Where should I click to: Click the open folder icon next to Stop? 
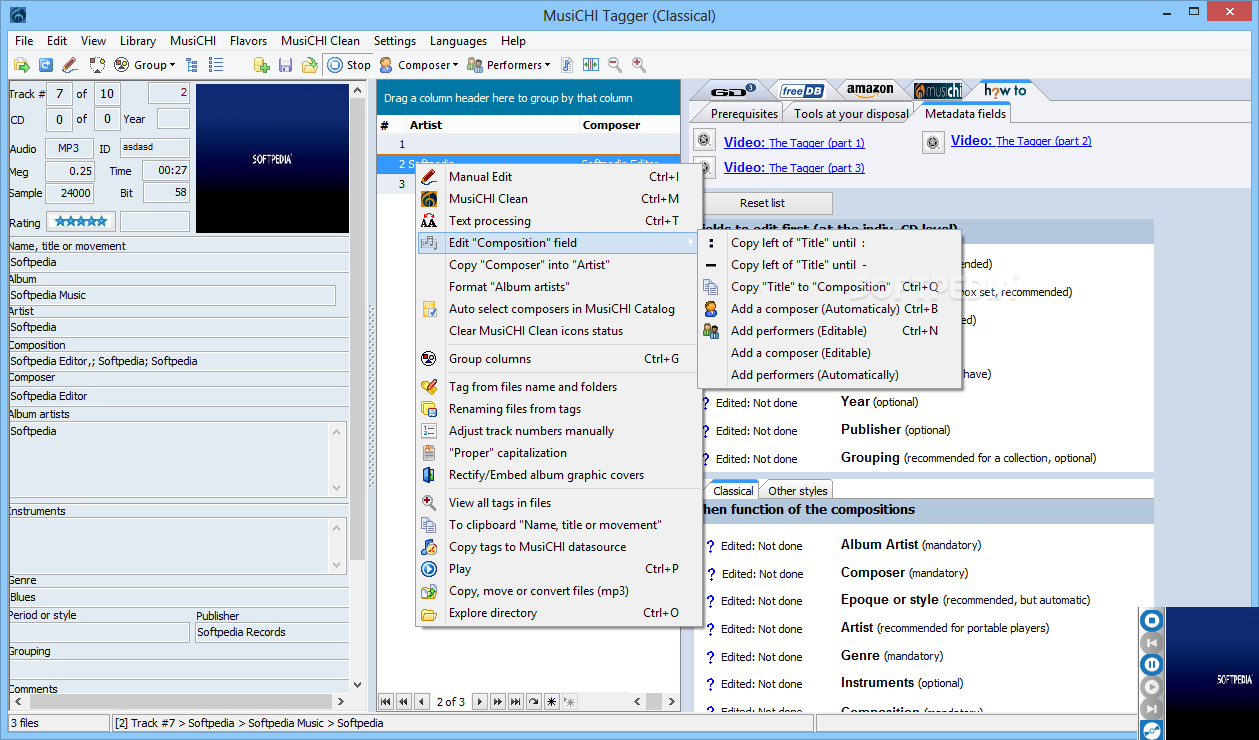310,65
